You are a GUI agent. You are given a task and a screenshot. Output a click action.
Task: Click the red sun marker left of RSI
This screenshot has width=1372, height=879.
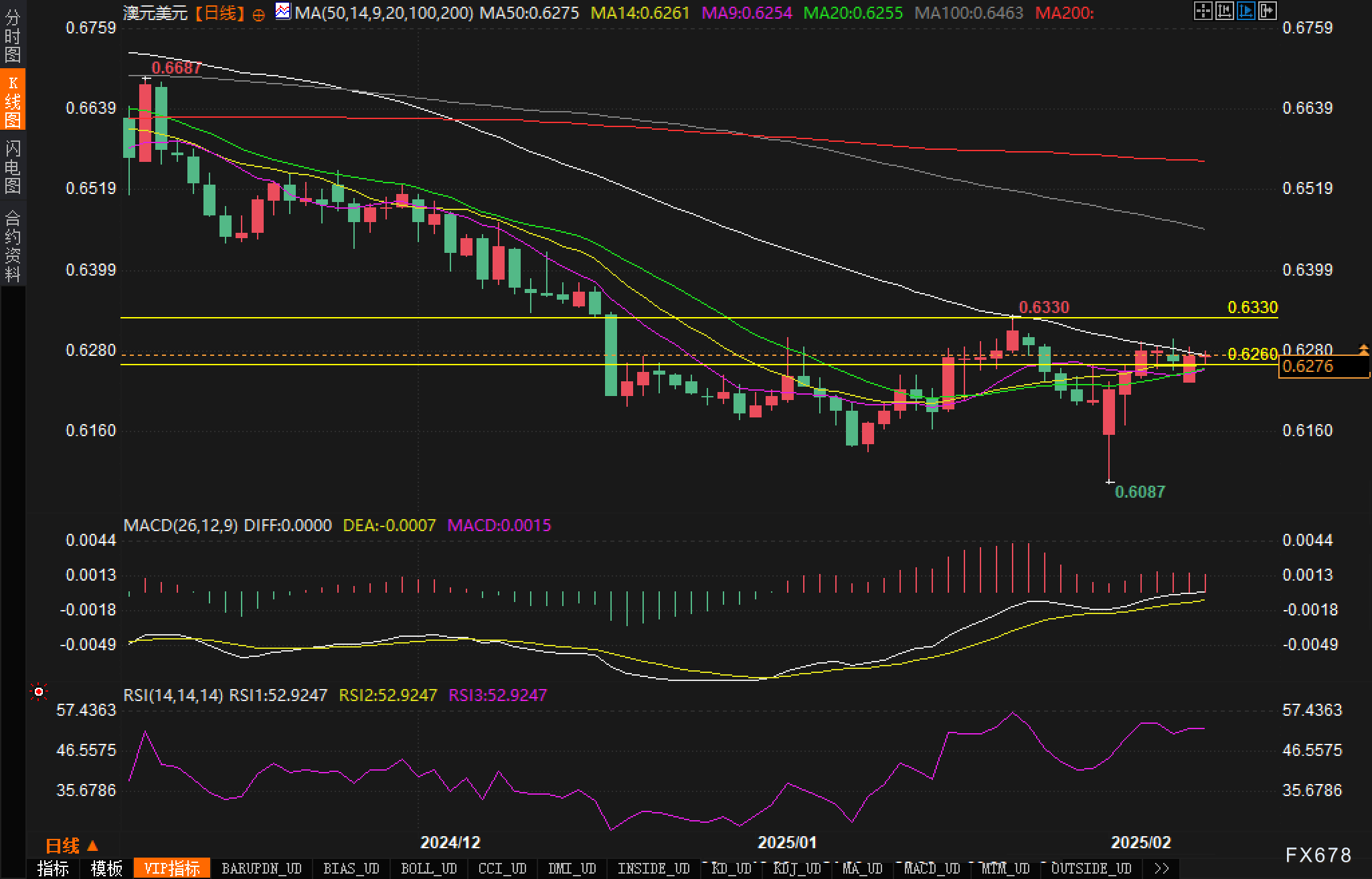[x=39, y=692]
